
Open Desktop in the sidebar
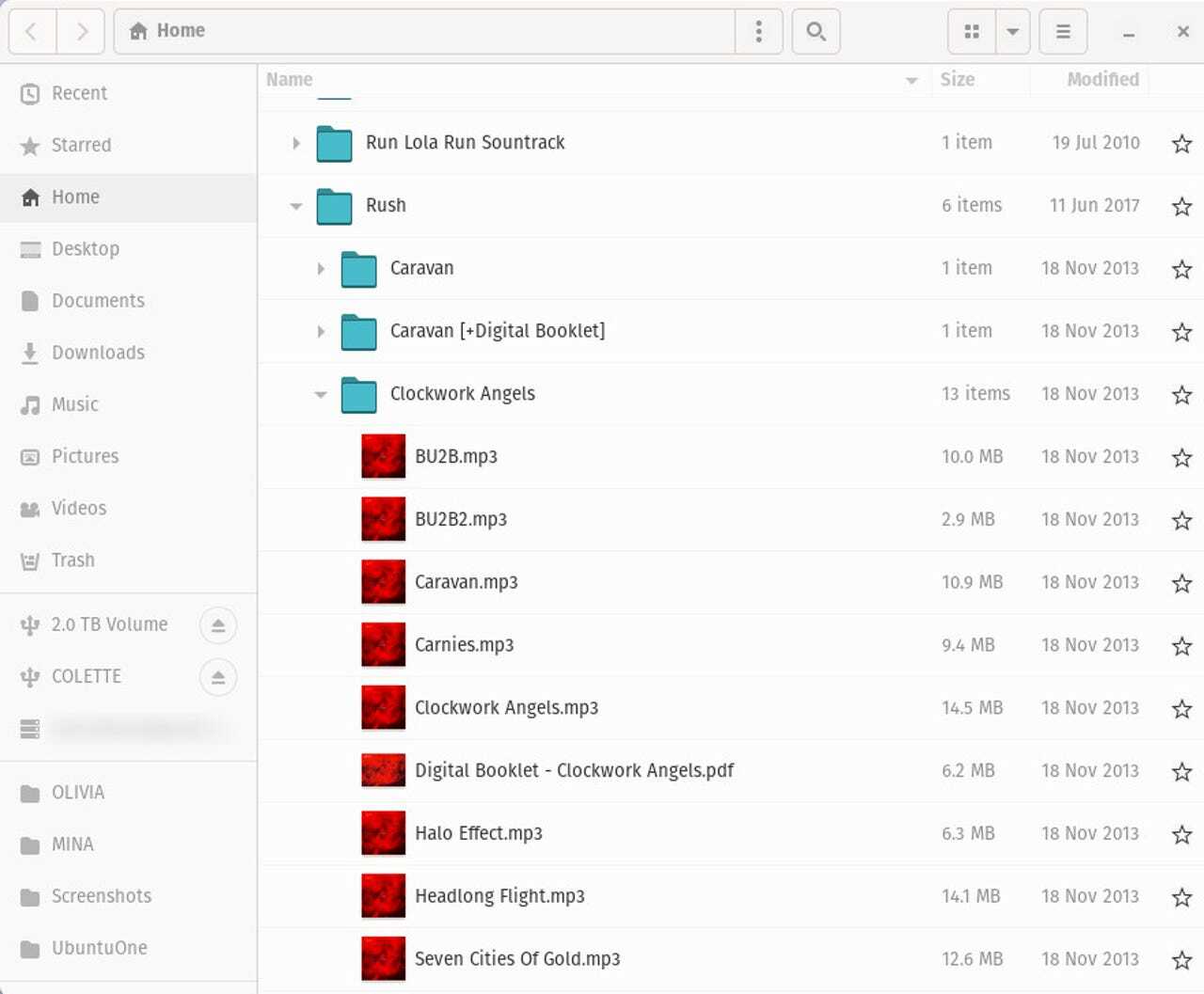pyautogui.click(x=128, y=249)
